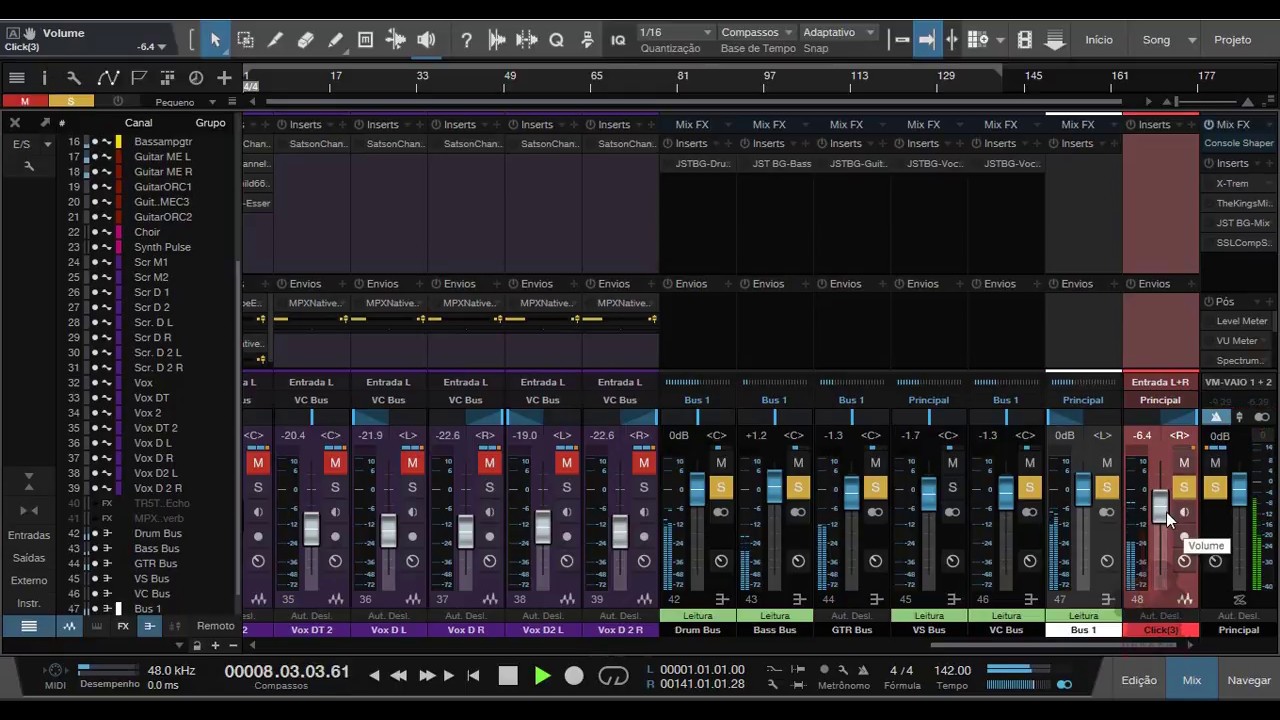The width and height of the screenshot is (1280, 720).
Task: Click the Início button
Action: 1098,40
